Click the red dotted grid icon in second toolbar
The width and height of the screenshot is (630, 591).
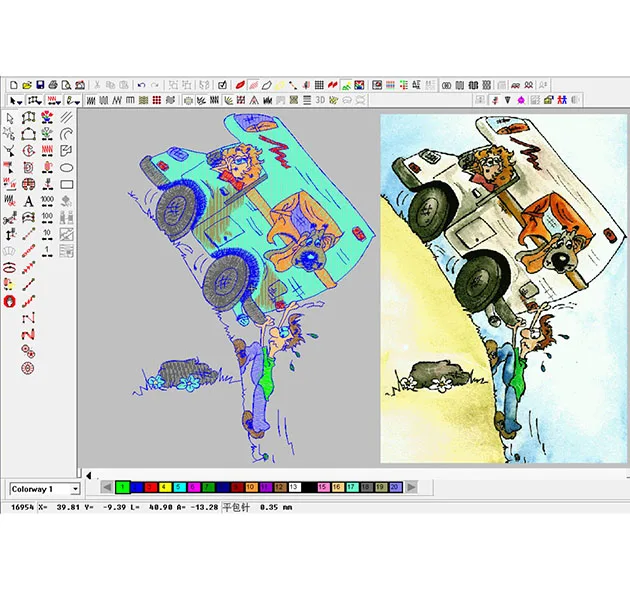(157, 100)
